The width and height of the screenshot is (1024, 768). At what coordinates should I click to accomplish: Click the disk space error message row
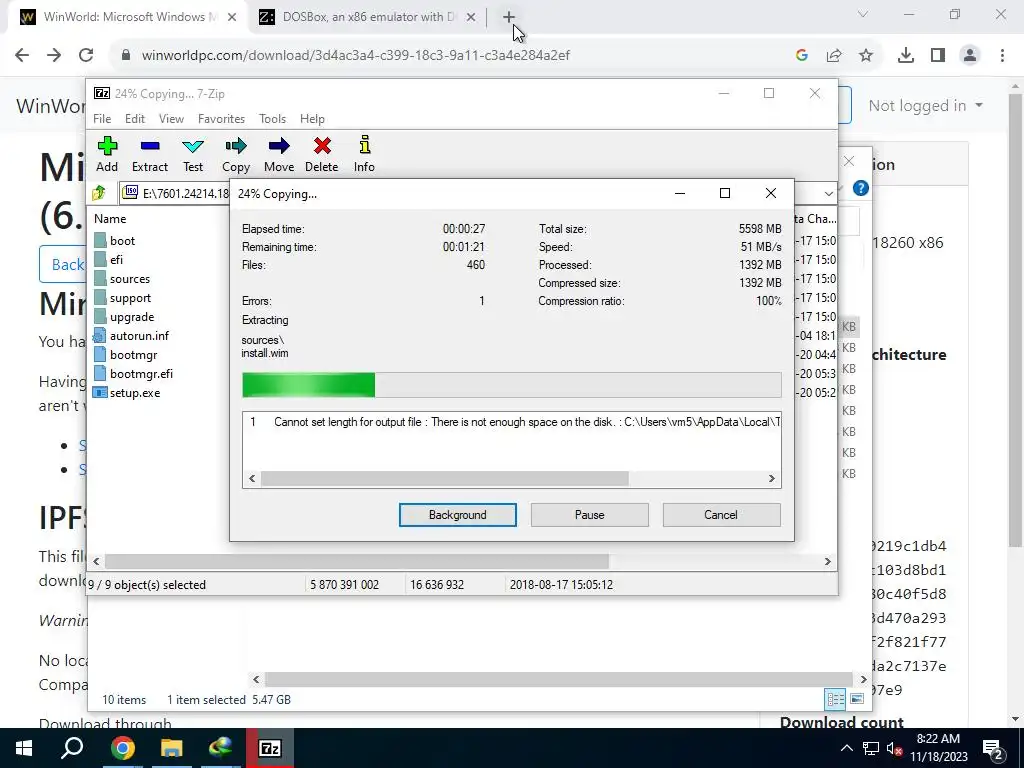[x=511, y=422]
